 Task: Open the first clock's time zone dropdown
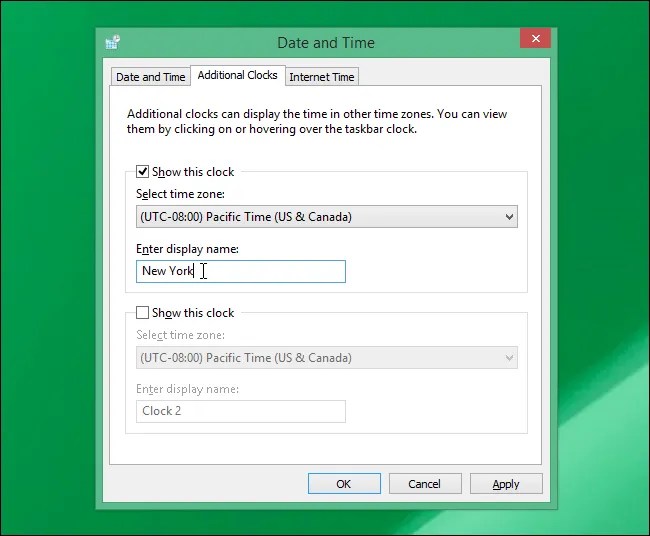point(327,217)
